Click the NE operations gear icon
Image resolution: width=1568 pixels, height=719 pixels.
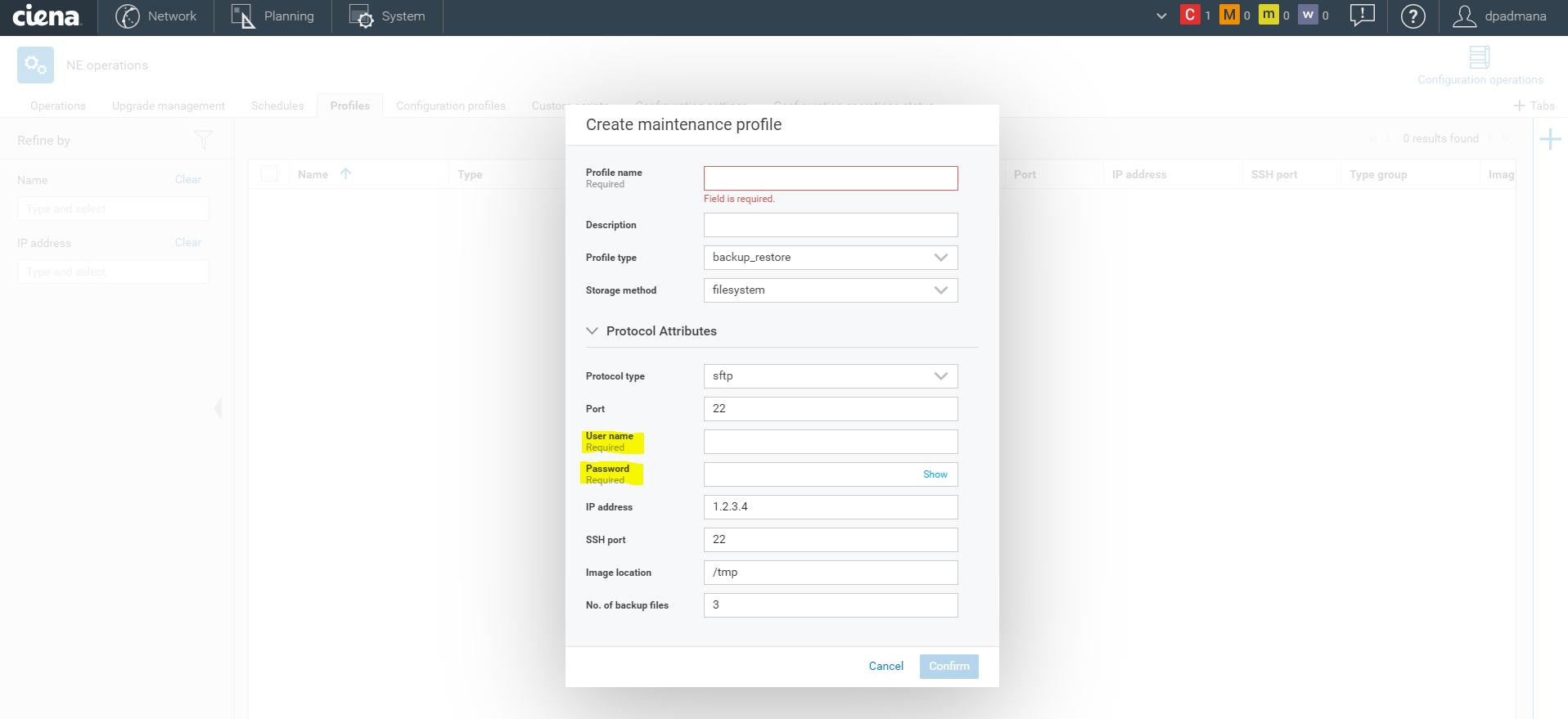[x=35, y=65]
